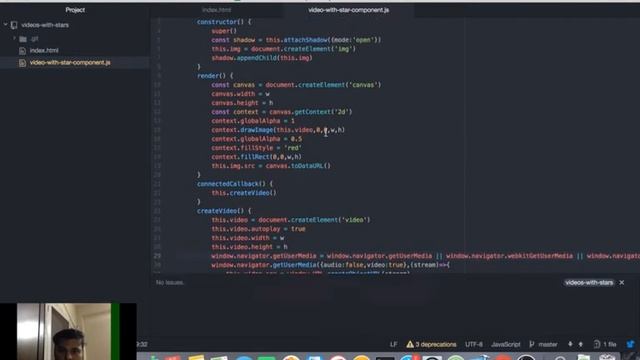
Task: Click the this.video.height = h line
Action: pyautogui.click(x=249, y=247)
